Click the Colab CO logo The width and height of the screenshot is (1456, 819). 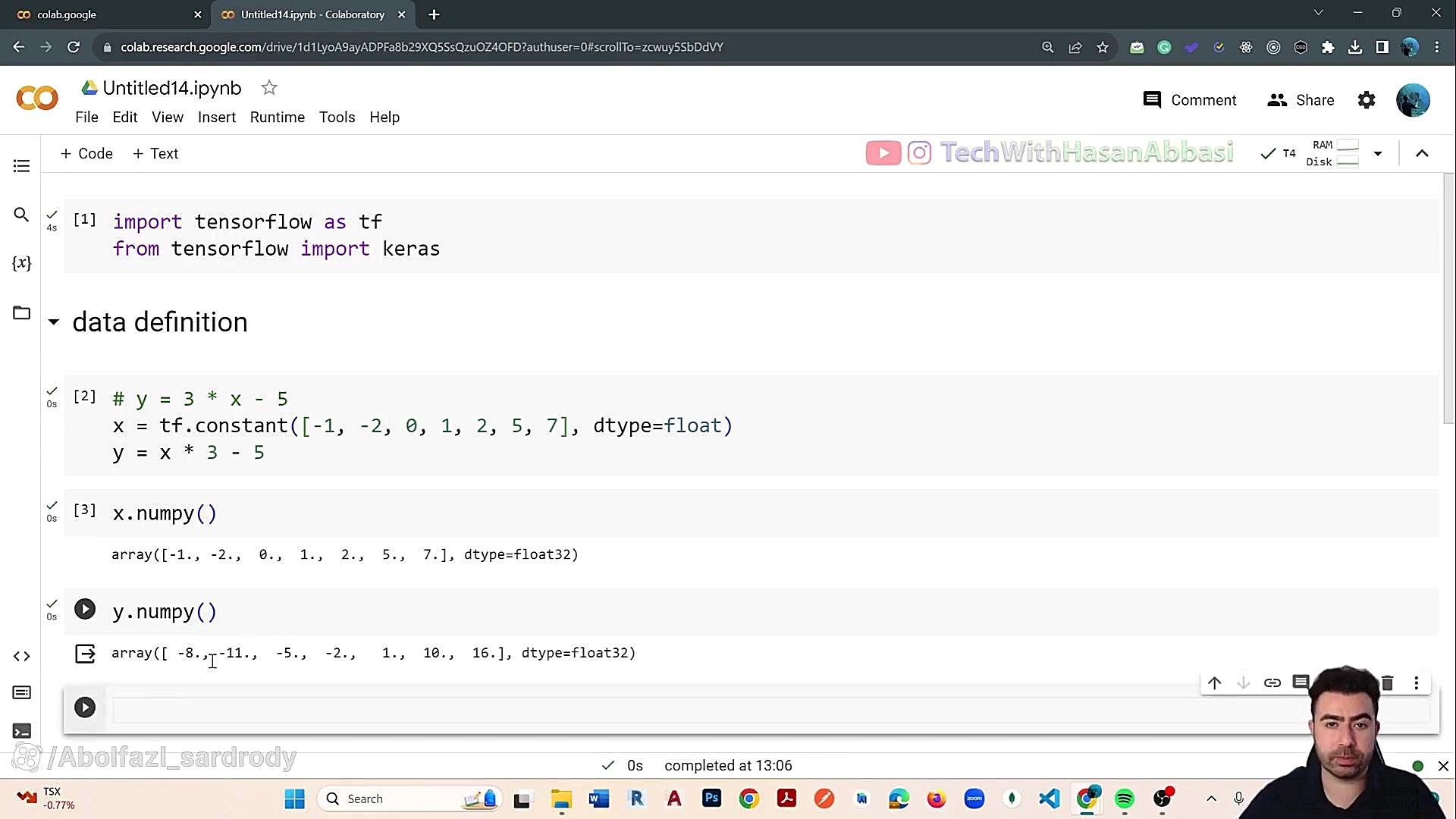[36, 99]
